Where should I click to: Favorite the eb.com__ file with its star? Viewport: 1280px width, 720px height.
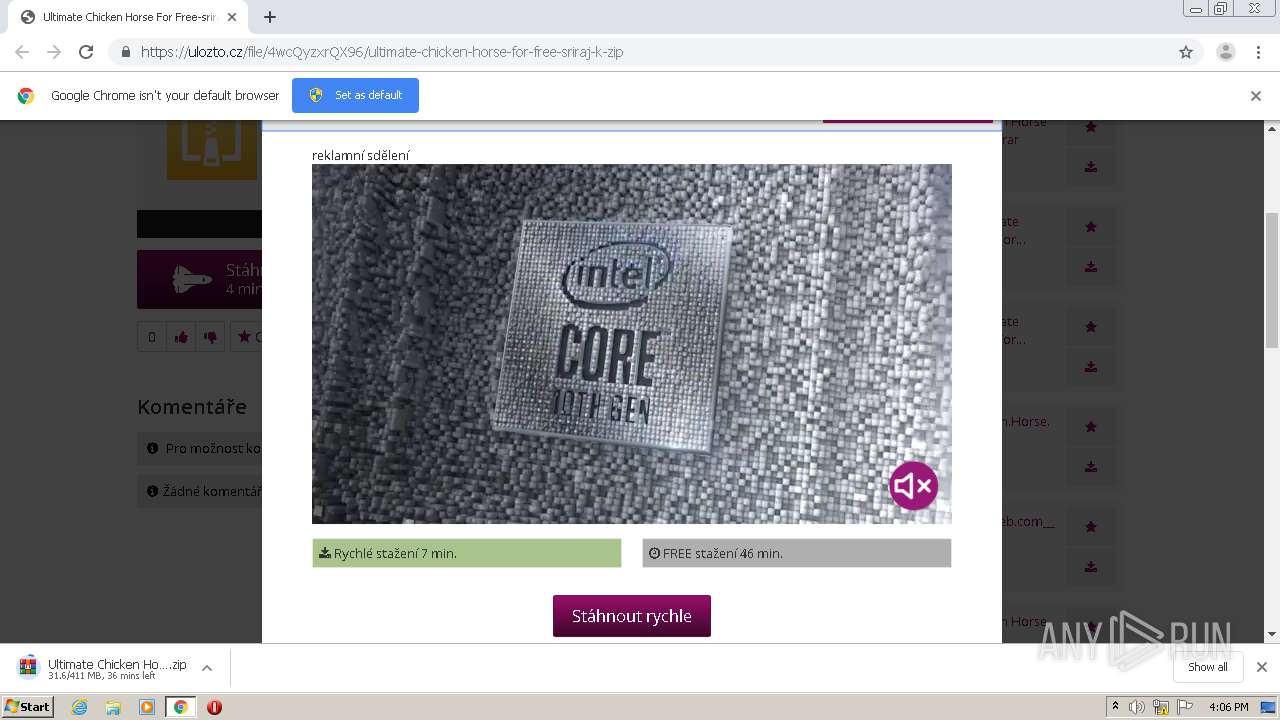1091,527
